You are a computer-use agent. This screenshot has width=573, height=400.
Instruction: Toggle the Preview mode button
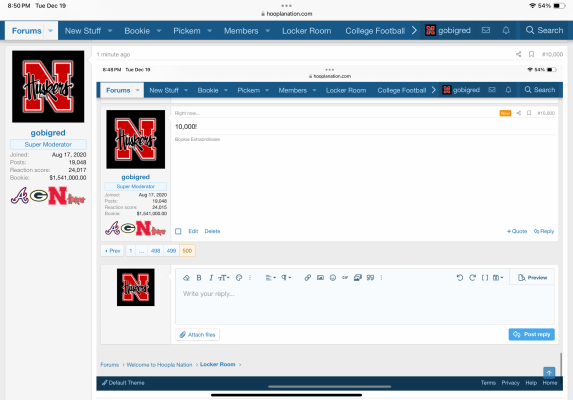click(532, 278)
